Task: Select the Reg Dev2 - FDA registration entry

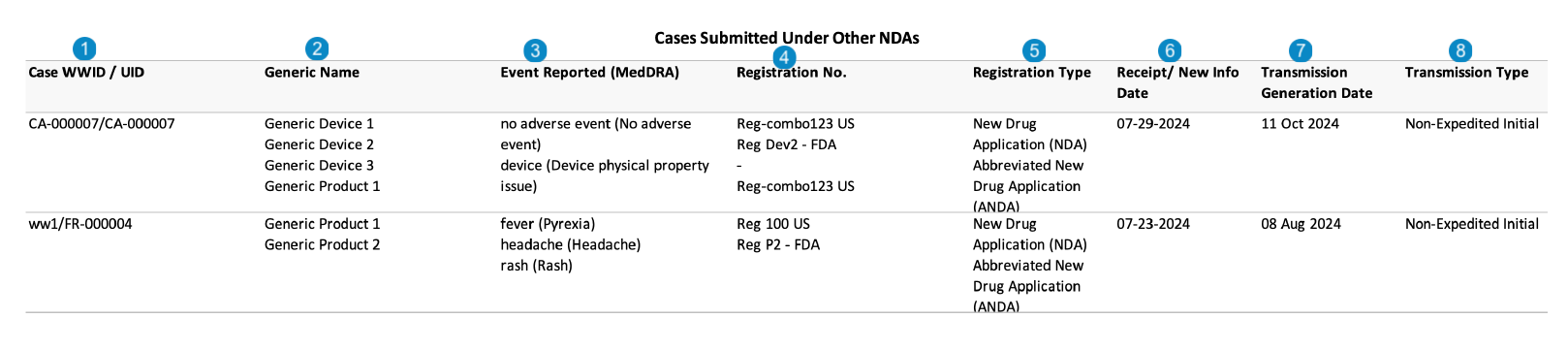Action: [x=787, y=144]
